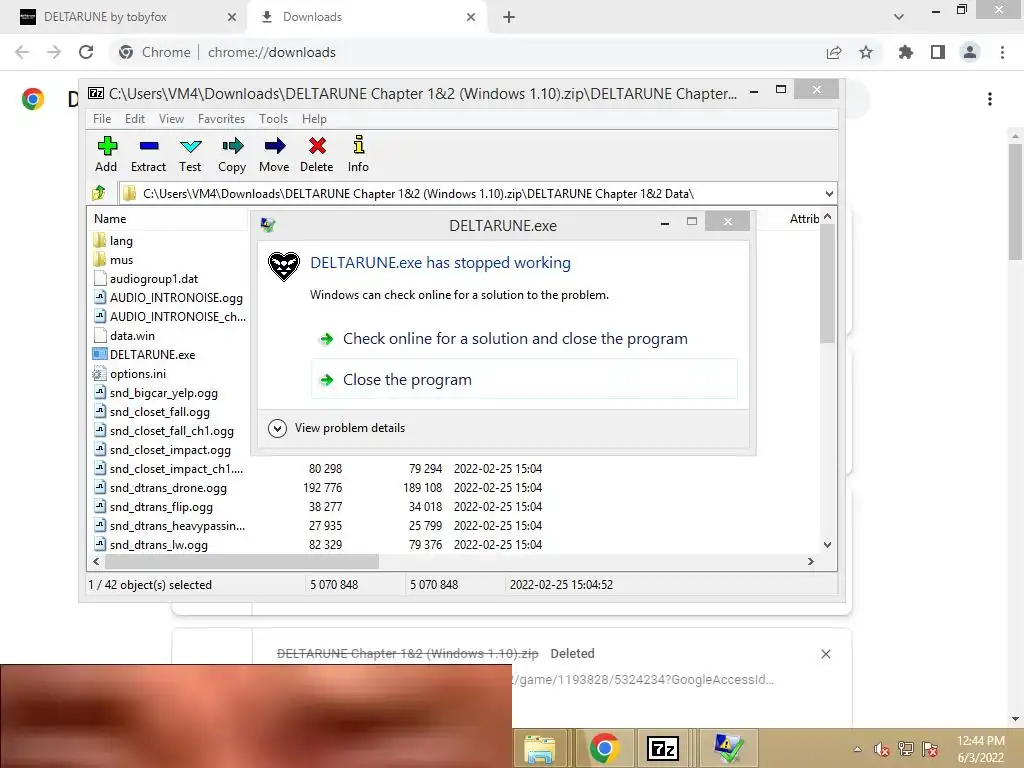Close the Downloads tab

pyautogui.click(x=471, y=17)
